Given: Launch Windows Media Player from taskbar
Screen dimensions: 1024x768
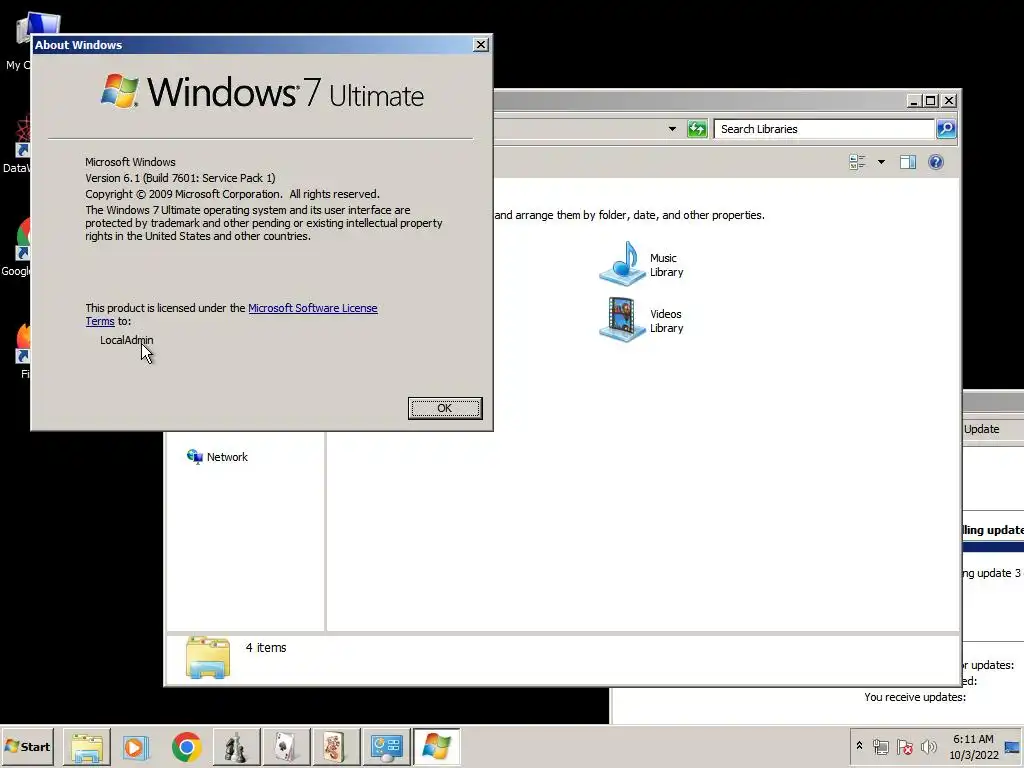Looking at the screenshot, I should pos(136,747).
